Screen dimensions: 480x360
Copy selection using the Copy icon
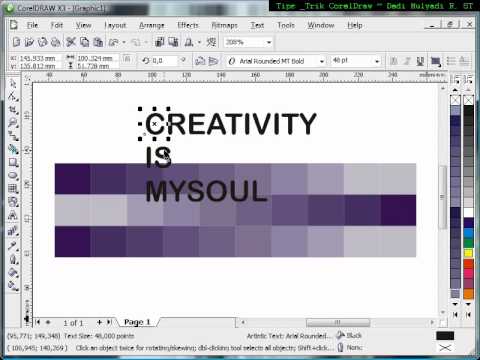tap(85, 42)
